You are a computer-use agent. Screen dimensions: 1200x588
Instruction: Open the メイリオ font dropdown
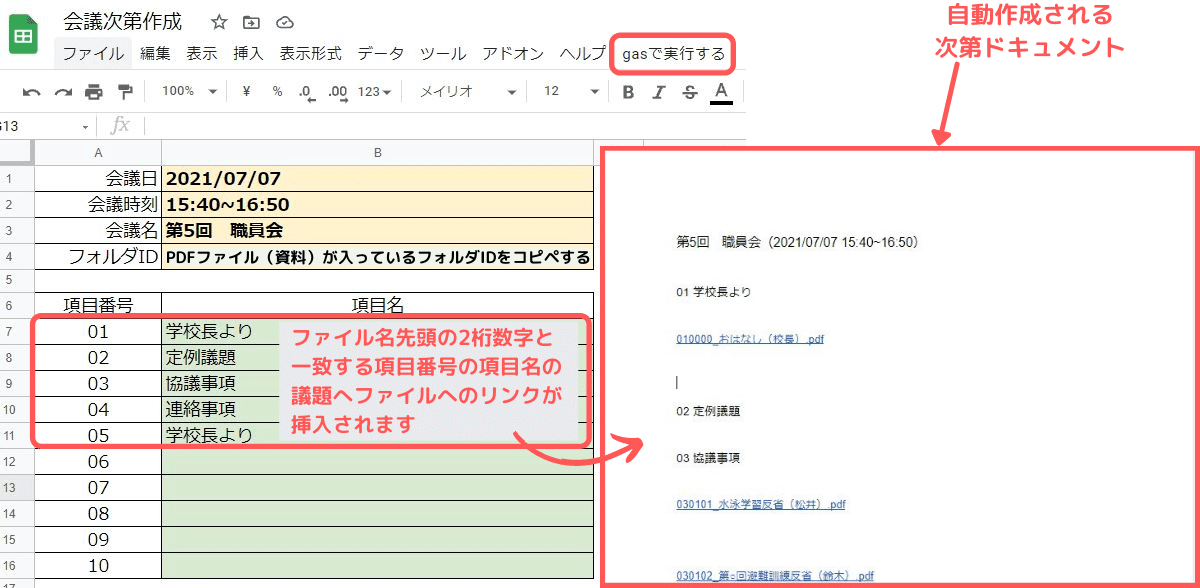click(x=470, y=92)
